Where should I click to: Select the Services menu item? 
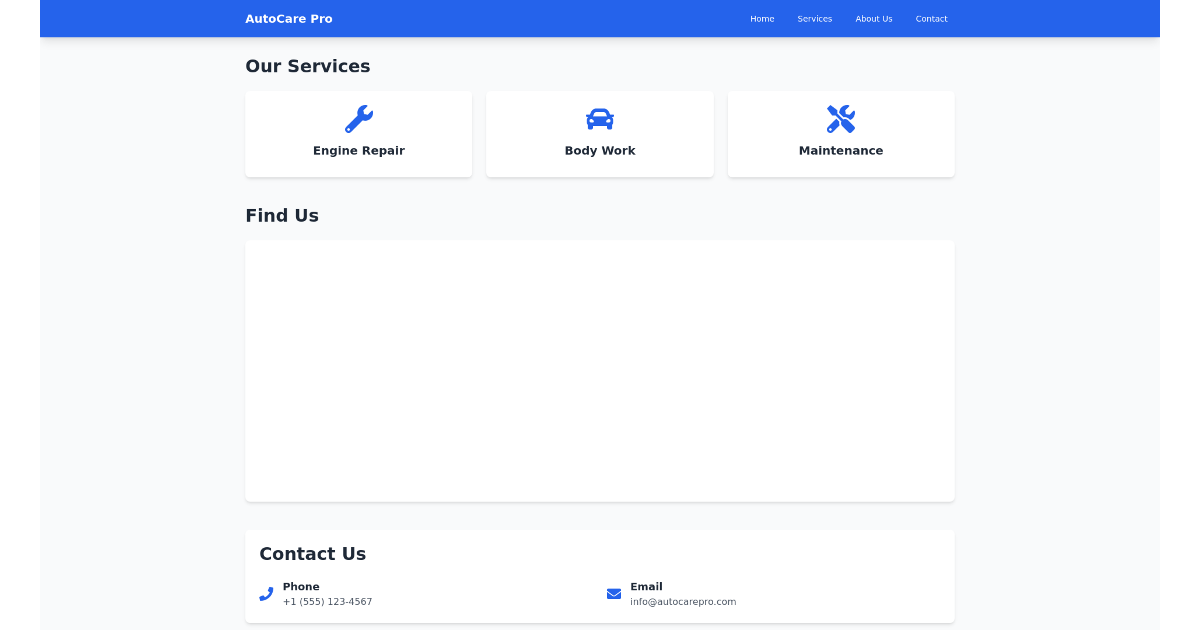tap(814, 18)
